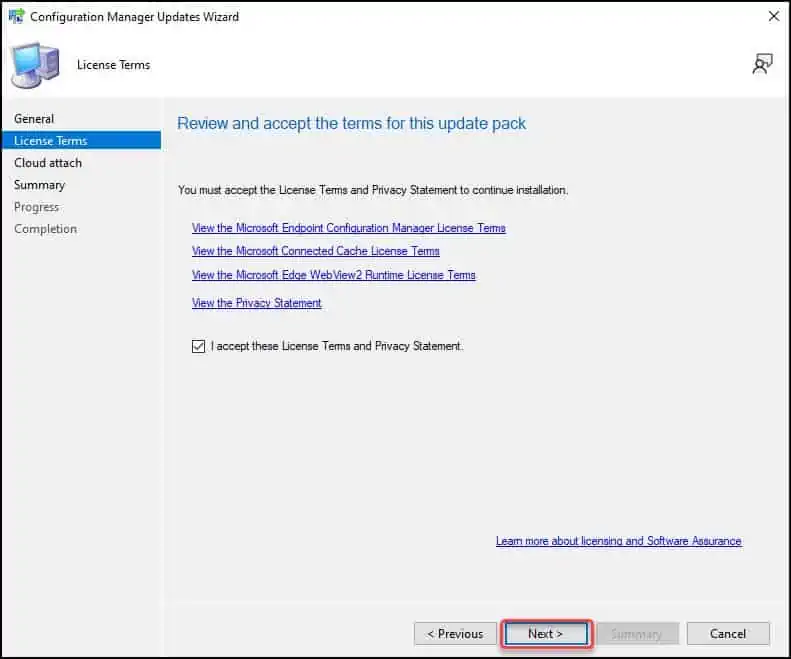Click the feedback person icon at top right

point(762,65)
